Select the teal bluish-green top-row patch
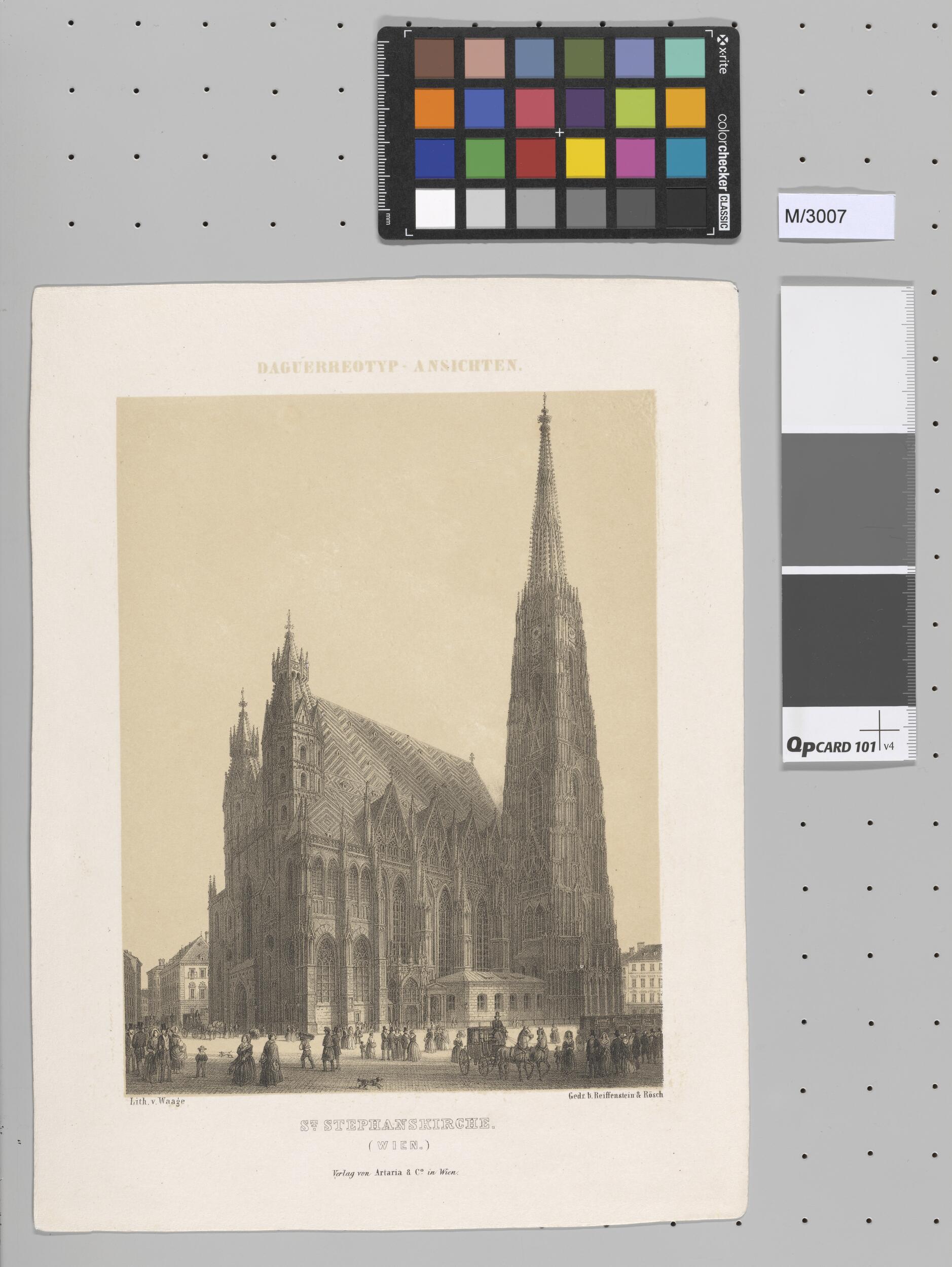Image resolution: width=952 pixels, height=1267 pixels. [685, 58]
